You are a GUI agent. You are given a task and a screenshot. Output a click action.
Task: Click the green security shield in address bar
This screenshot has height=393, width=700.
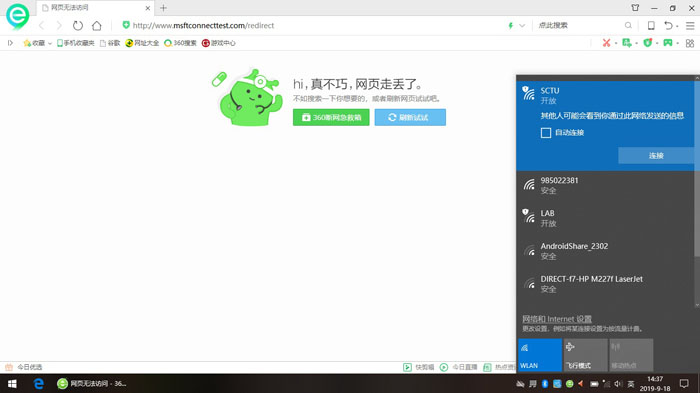126,25
